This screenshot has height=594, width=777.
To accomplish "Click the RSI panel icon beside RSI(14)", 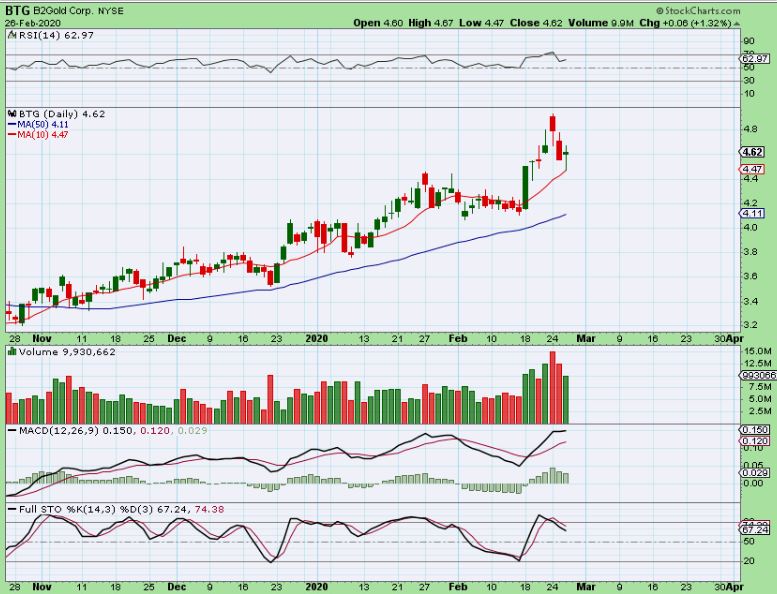I will tap(11, 35).
